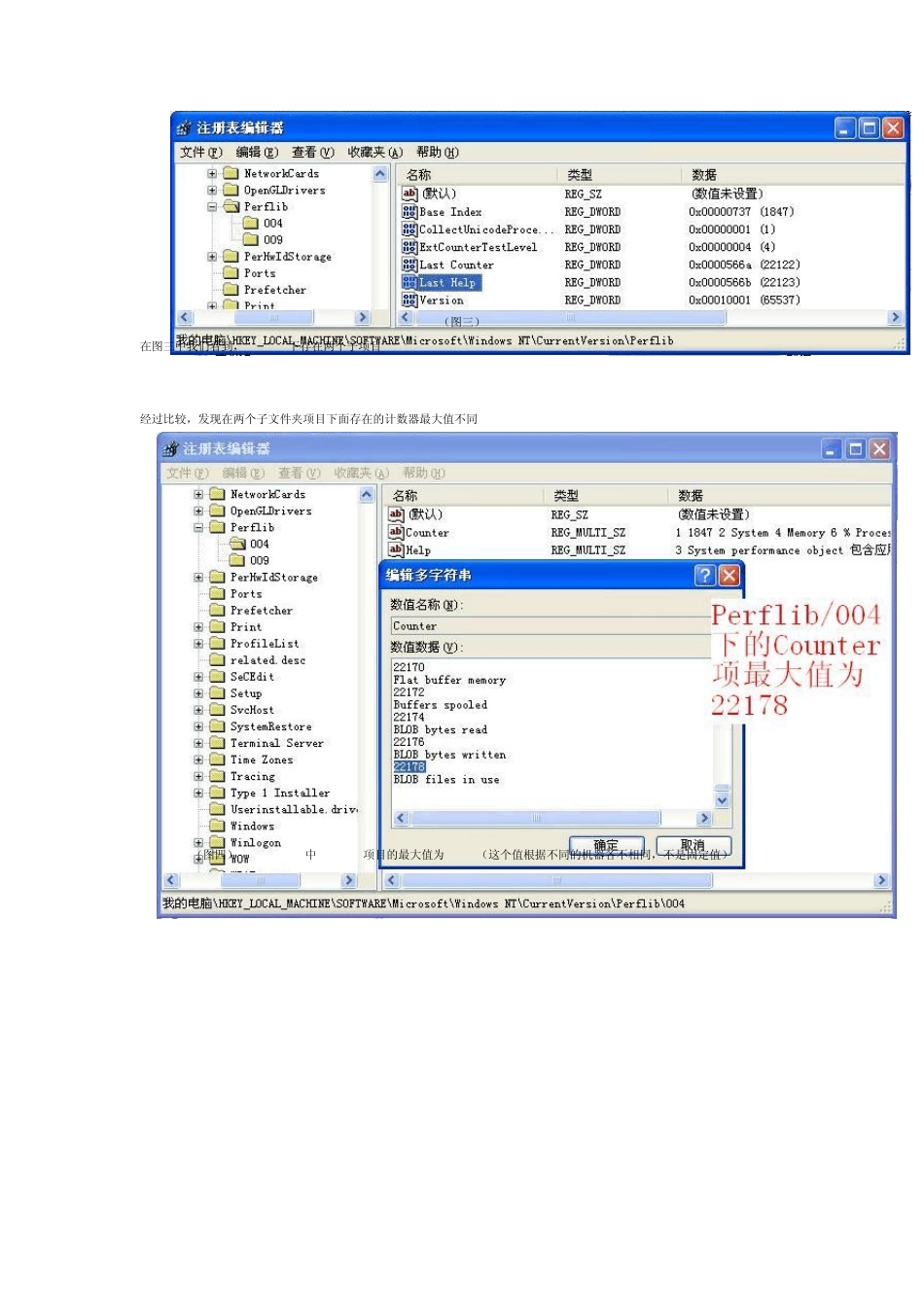Viewport: 924px width, 1307px height.
Task: Open 收藏夹(A) menu in upper registry window
Action: tap(374, 152)
